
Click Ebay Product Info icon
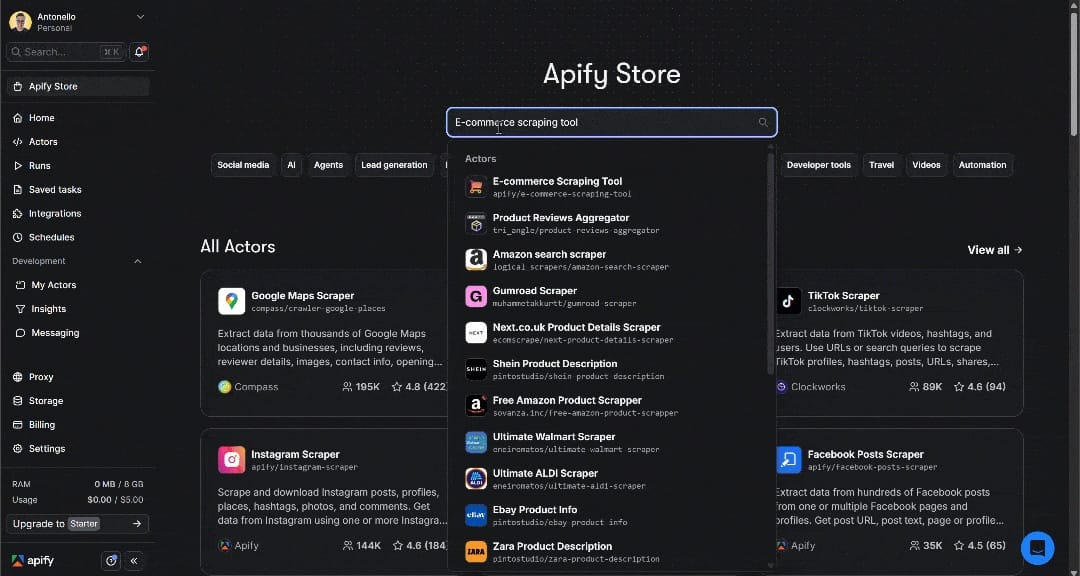[x=476, y=515]
